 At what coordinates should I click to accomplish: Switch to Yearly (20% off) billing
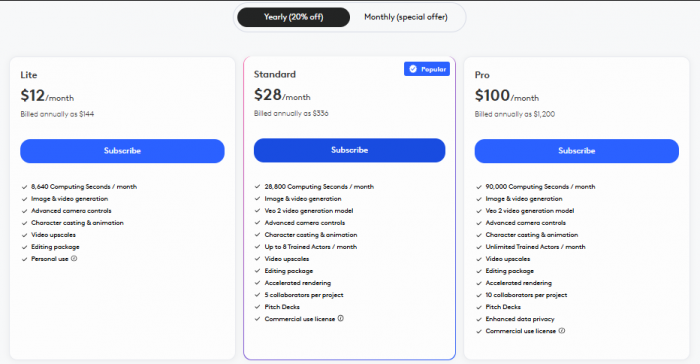[x=293, y=17]
